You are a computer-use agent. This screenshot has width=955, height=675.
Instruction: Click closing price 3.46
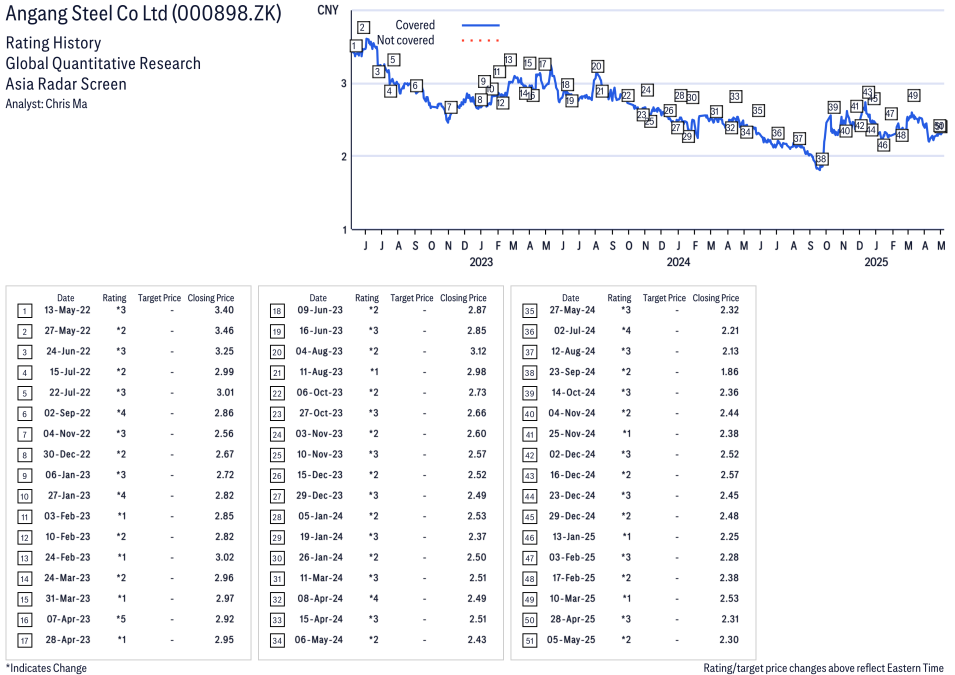click(224, 331)
